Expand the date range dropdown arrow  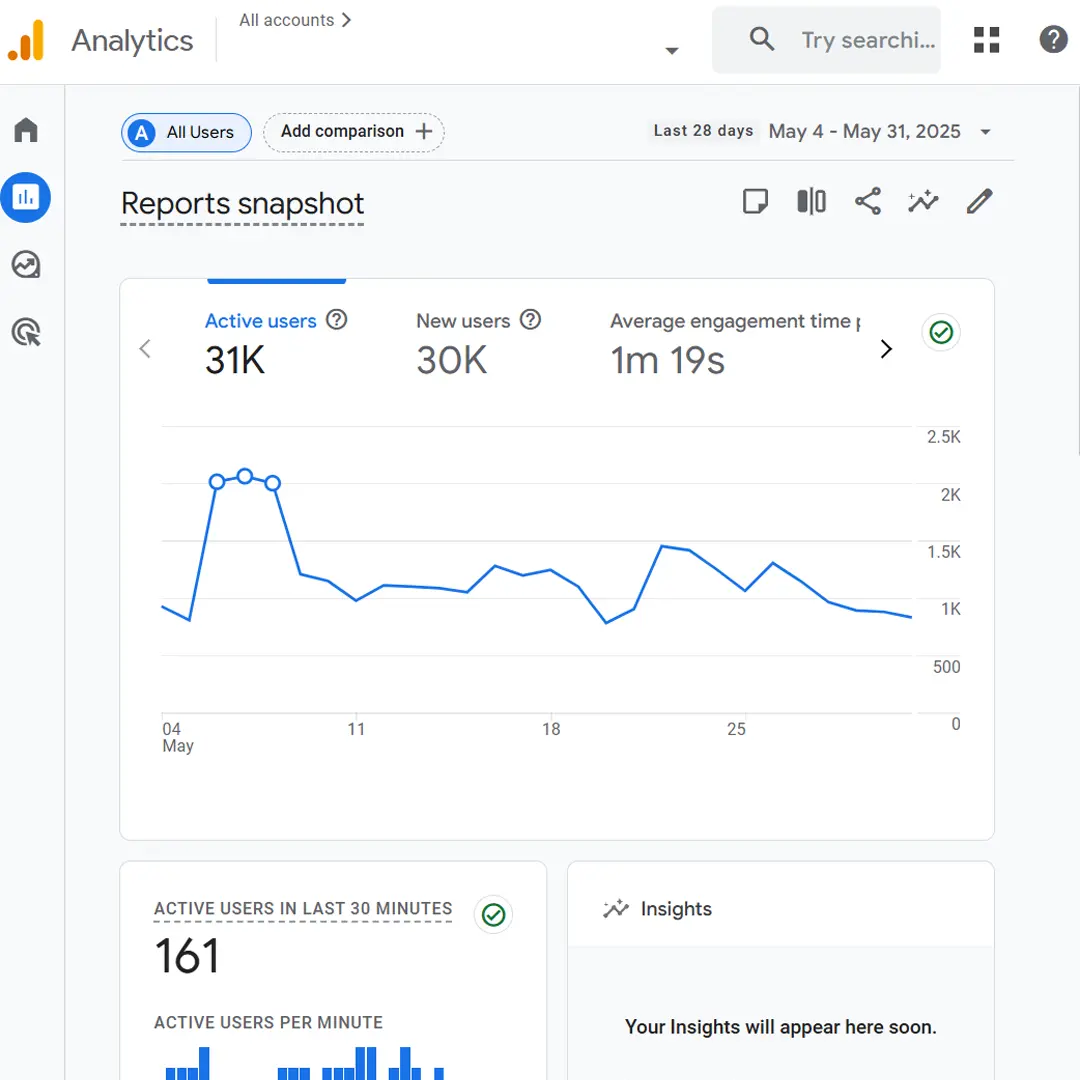coord(985,132)
